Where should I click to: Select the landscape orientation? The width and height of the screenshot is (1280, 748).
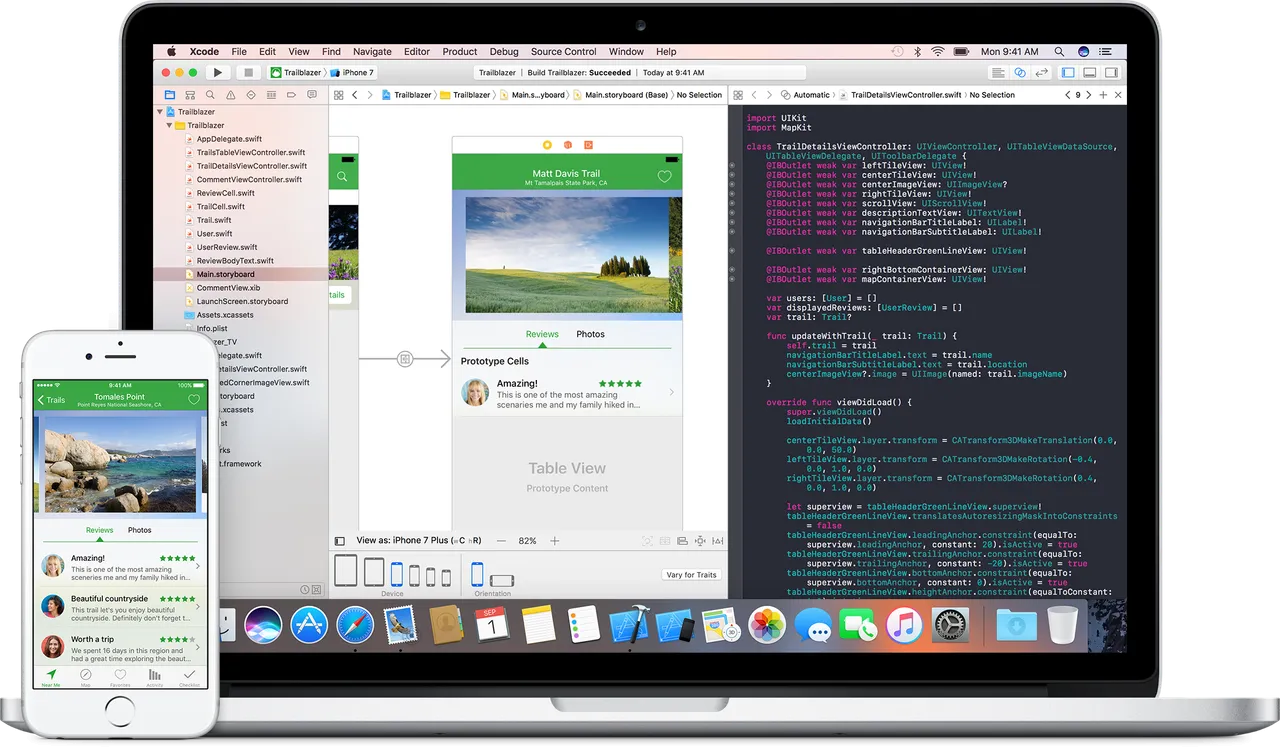pos(502,580)
